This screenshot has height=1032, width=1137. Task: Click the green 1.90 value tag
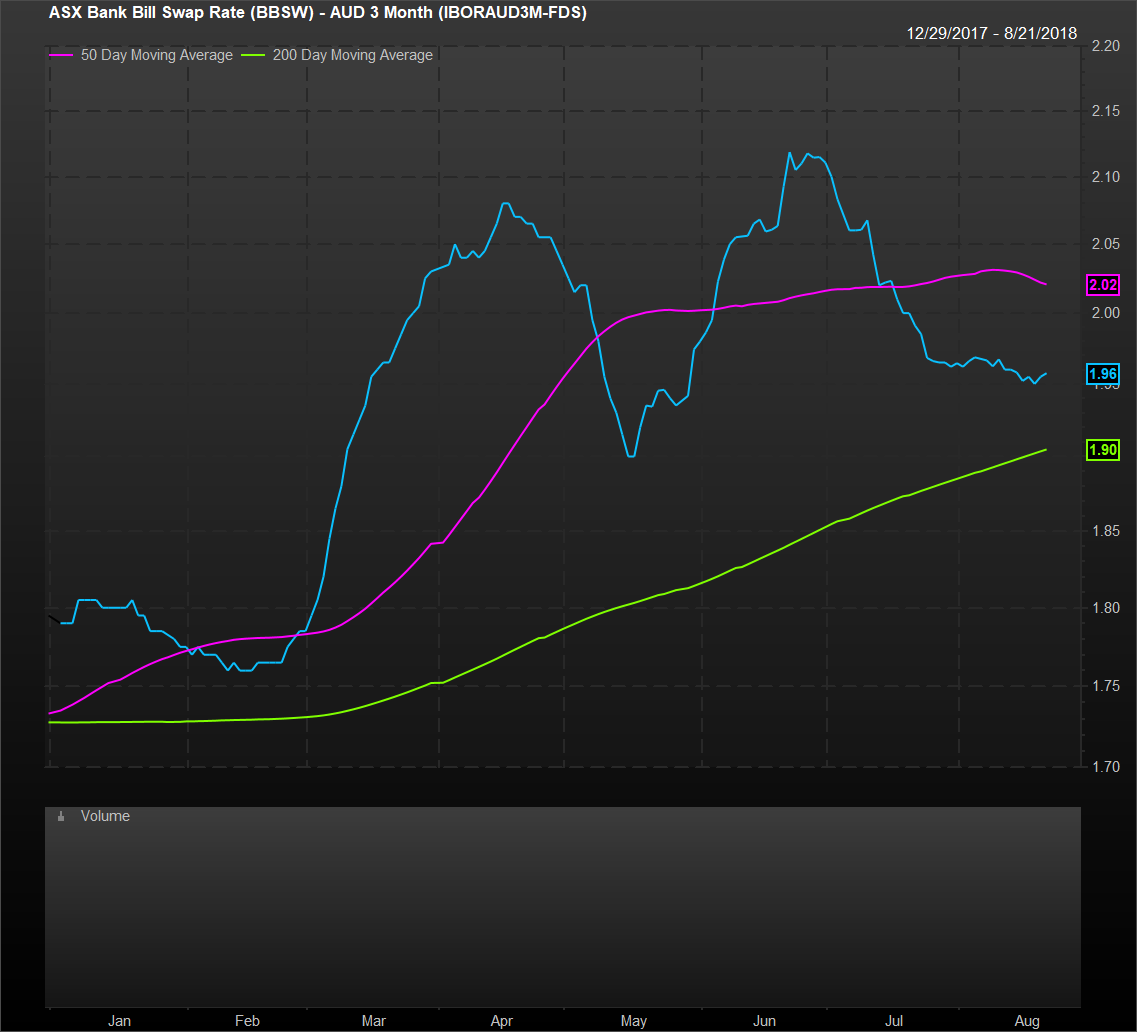coord(1103,450)
